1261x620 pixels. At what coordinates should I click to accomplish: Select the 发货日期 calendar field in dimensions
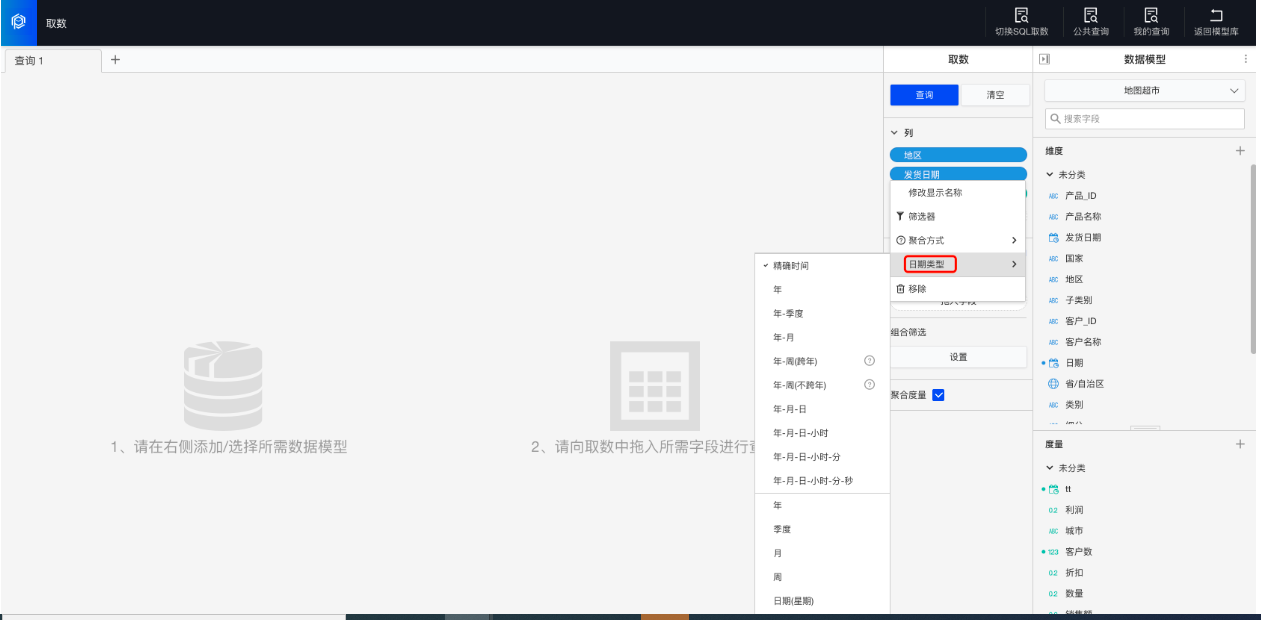(1083, 238)
